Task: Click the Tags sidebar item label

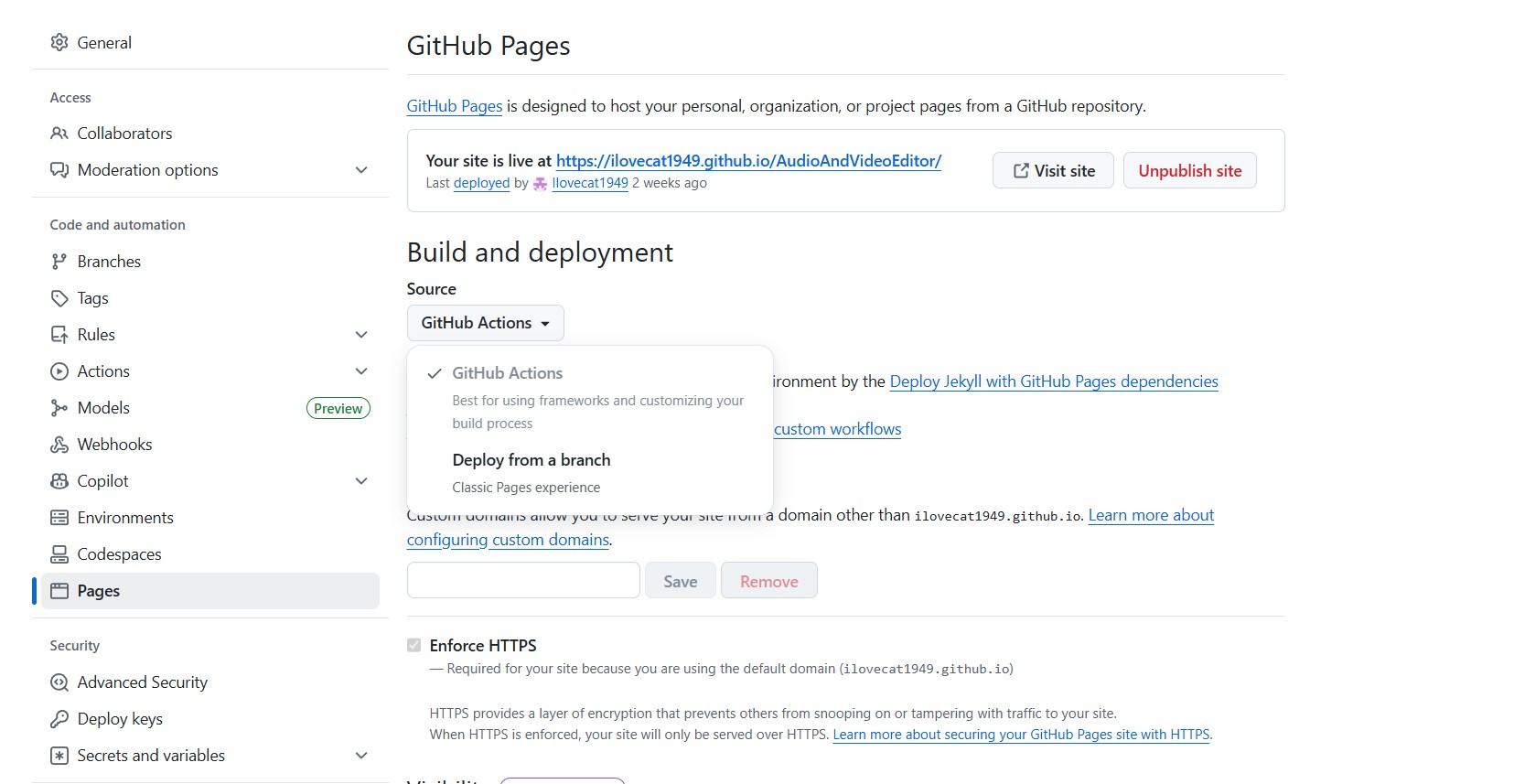Action: tap(92, 298)
